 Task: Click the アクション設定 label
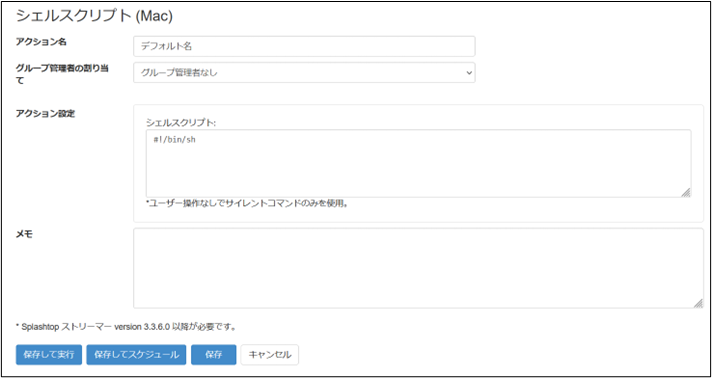pyautogui.click(x=45, y=114)
